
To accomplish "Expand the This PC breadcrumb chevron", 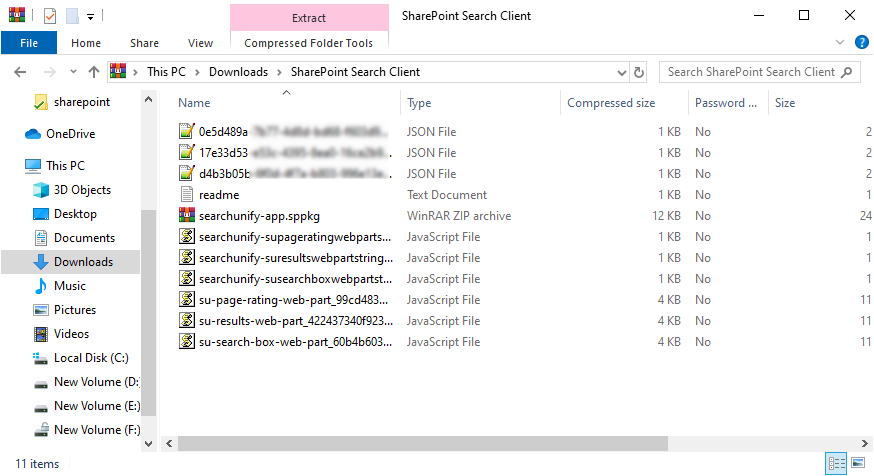I will click(x=198, y=72).
